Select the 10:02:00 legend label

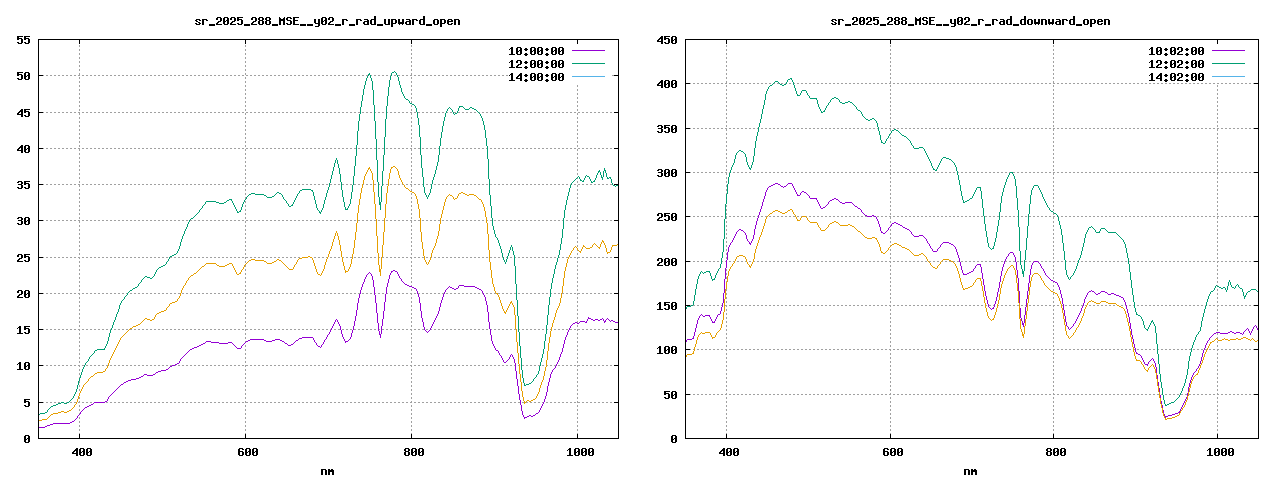(1176, 50)
